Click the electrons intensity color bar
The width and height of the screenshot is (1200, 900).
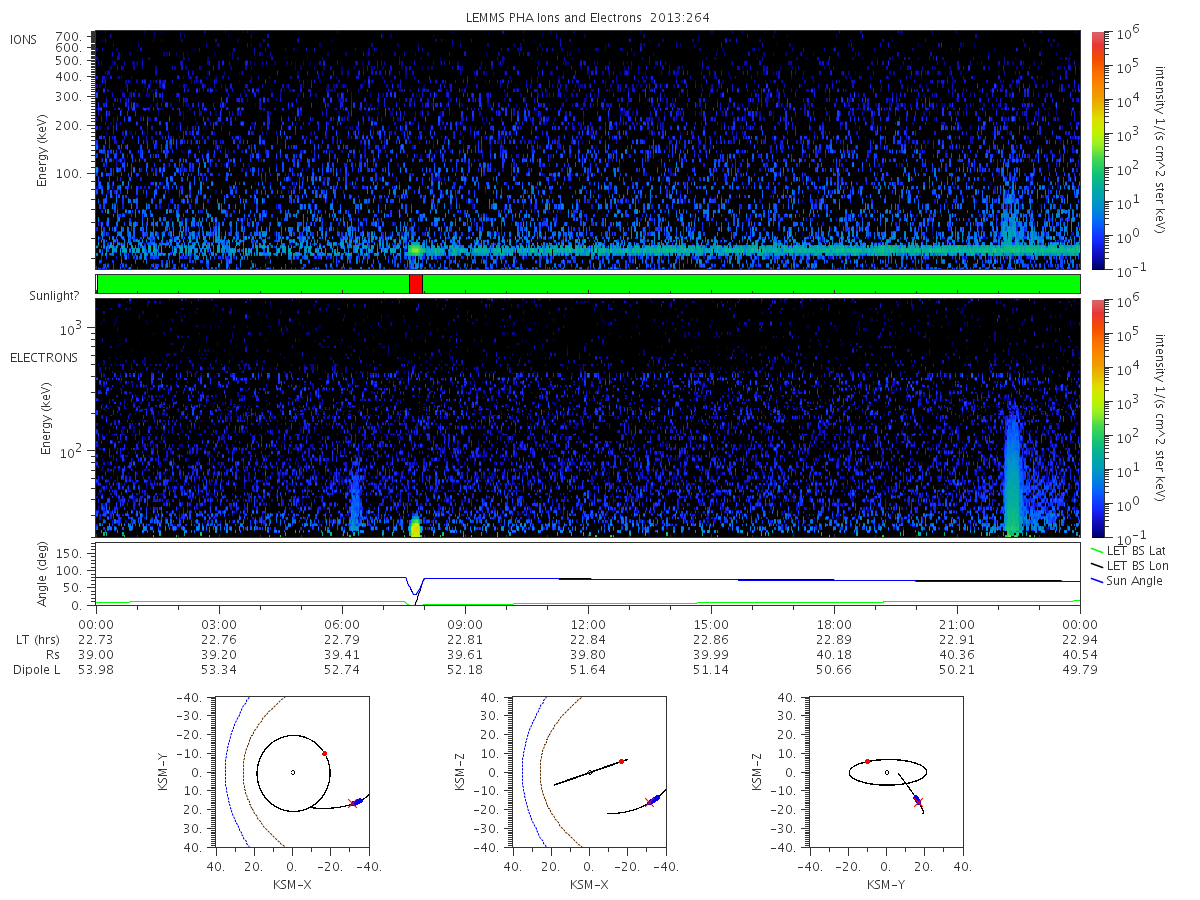(x=1097, y=417)
